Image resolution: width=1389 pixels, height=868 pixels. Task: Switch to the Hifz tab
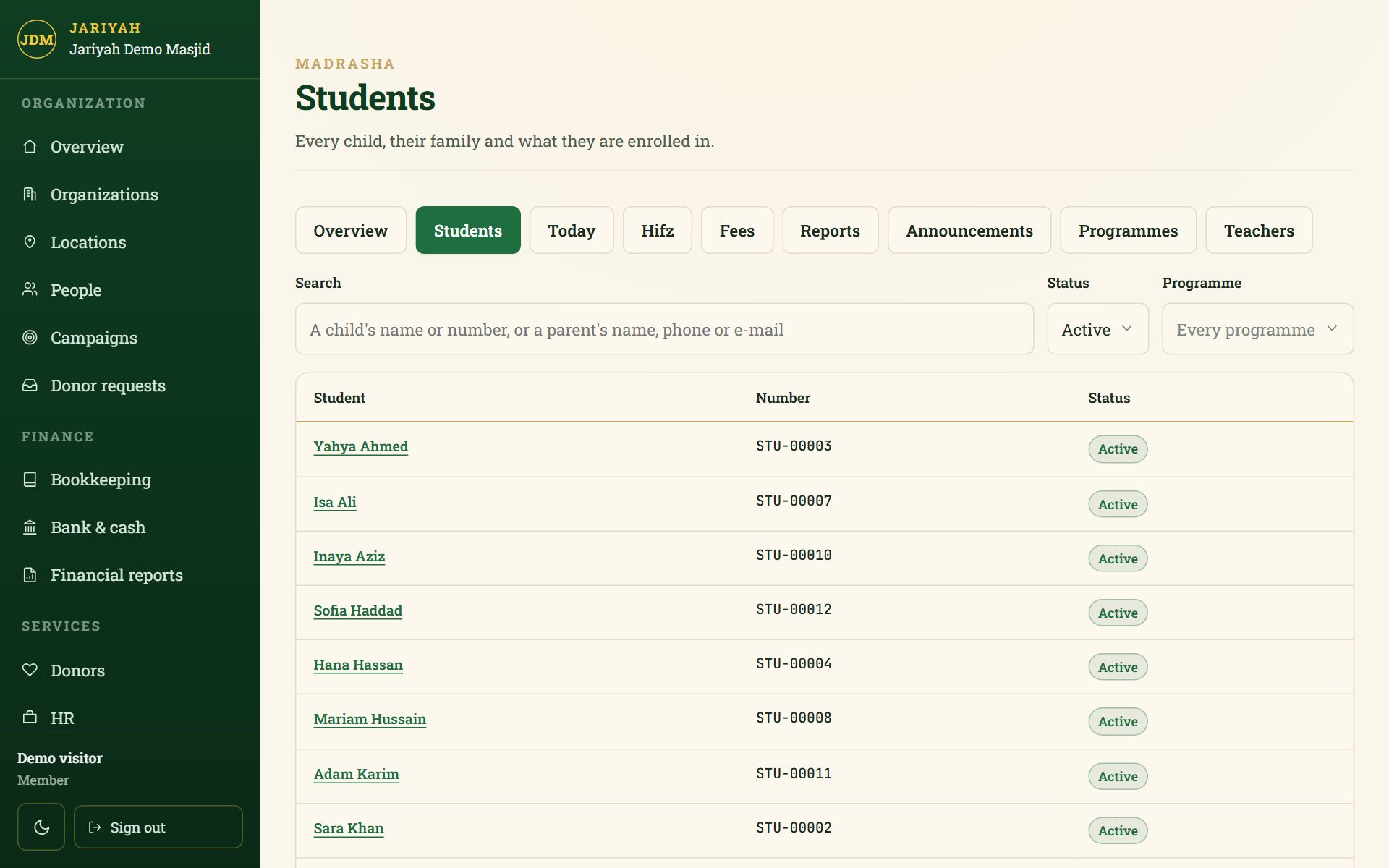(657, 230)
